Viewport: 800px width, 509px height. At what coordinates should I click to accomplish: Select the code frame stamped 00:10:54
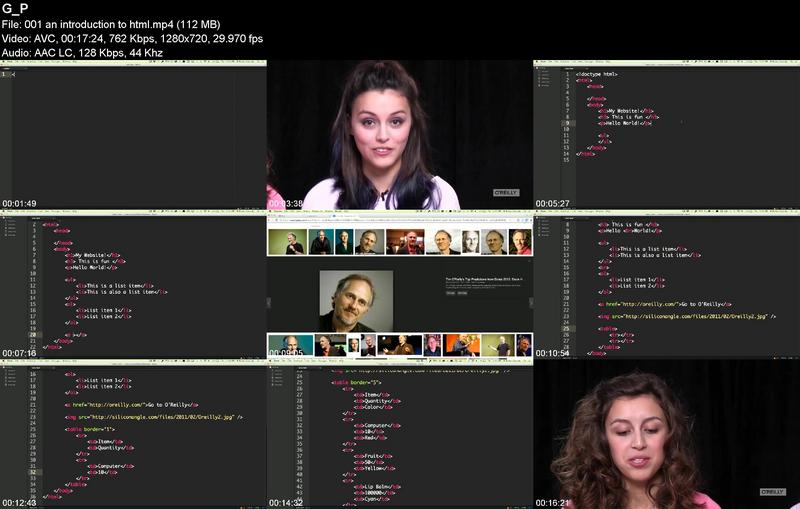coord(667,284)
